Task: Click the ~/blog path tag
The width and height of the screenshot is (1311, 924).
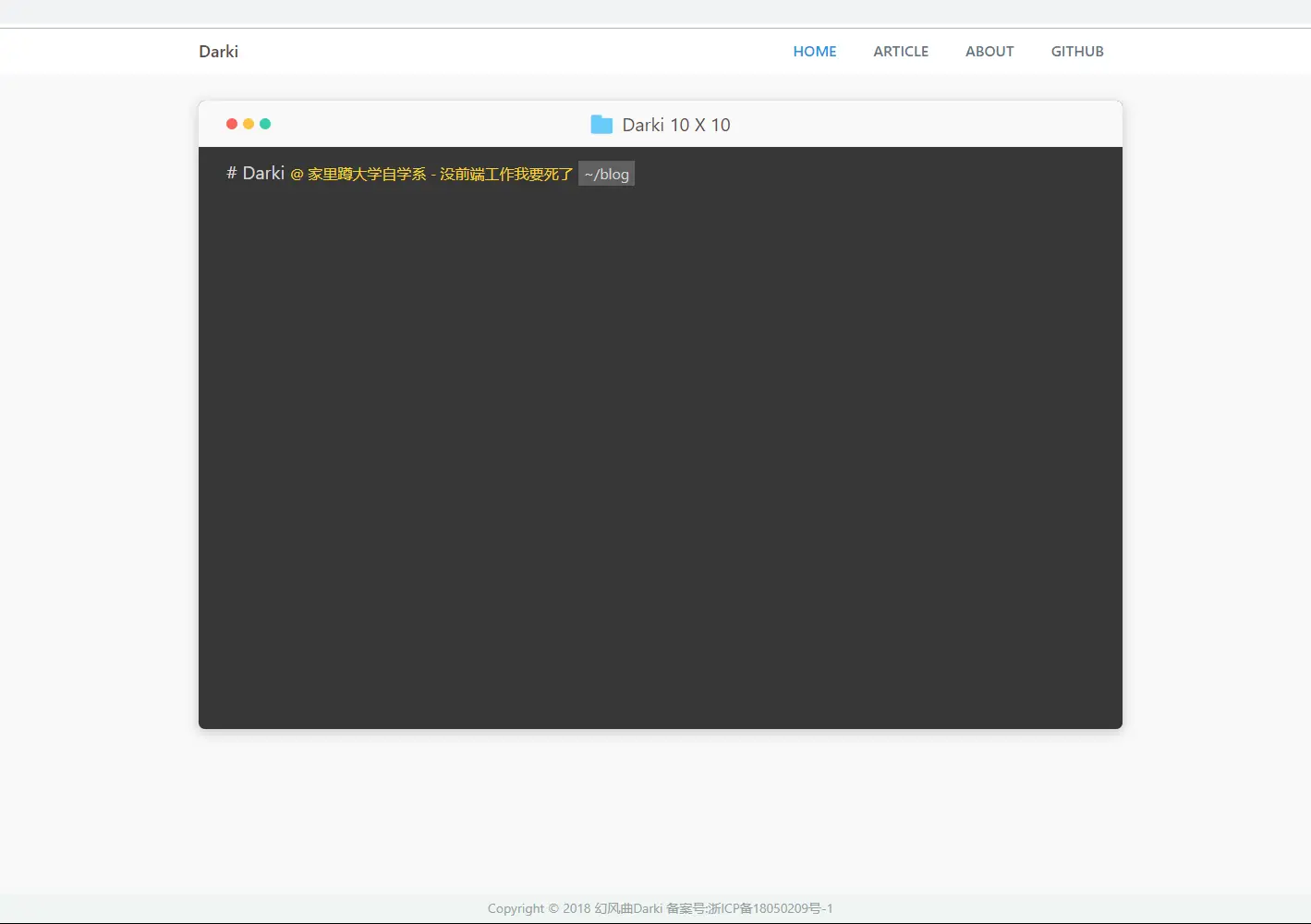Action: [x=607, y=174]
